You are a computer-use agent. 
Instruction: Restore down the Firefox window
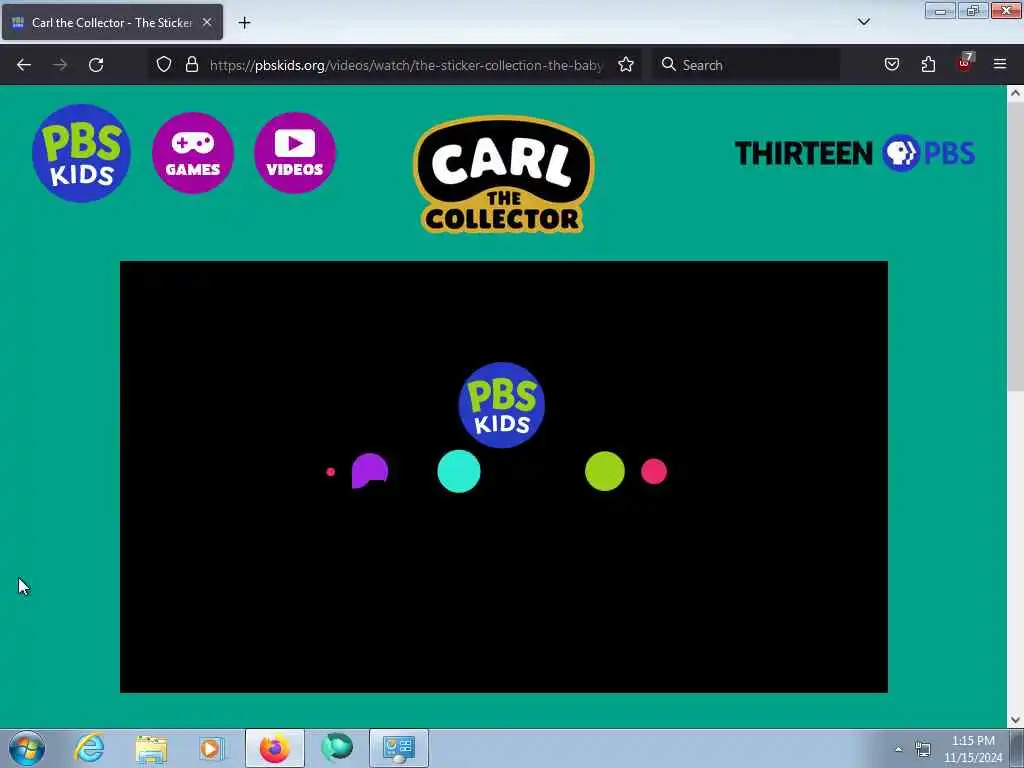point(973,11)
